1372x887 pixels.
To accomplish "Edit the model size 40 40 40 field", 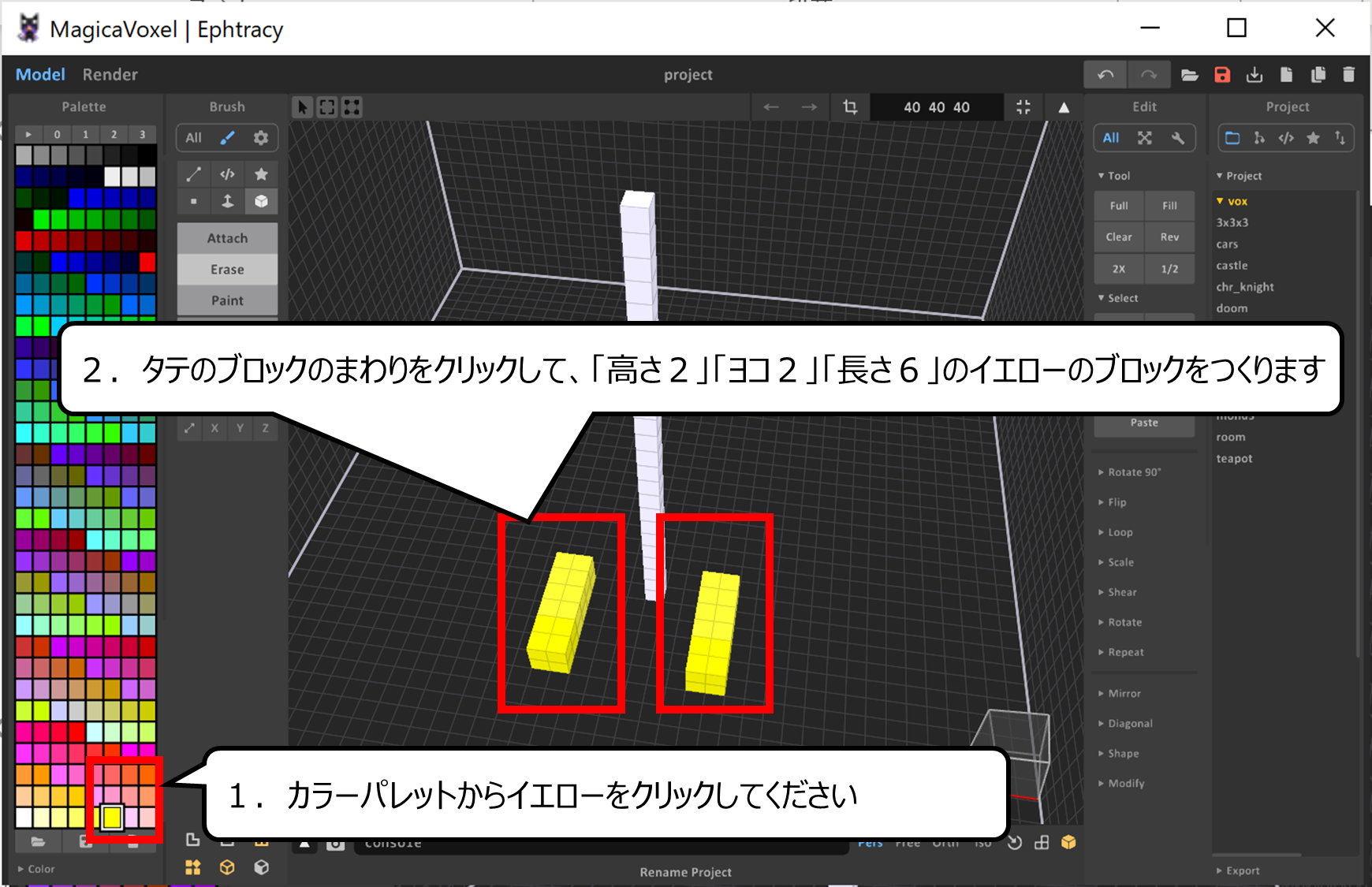I will 937,107.
